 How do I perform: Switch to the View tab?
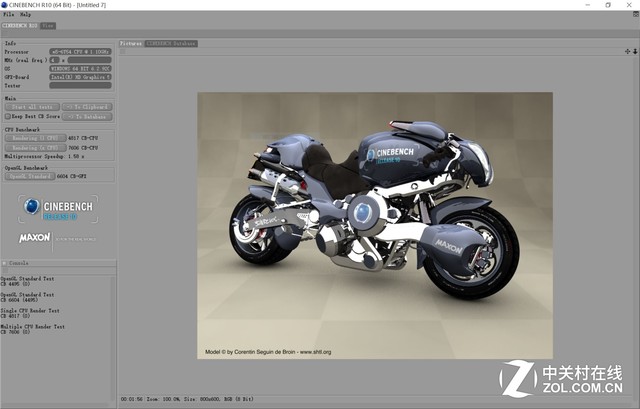click(x=47, y=25)
